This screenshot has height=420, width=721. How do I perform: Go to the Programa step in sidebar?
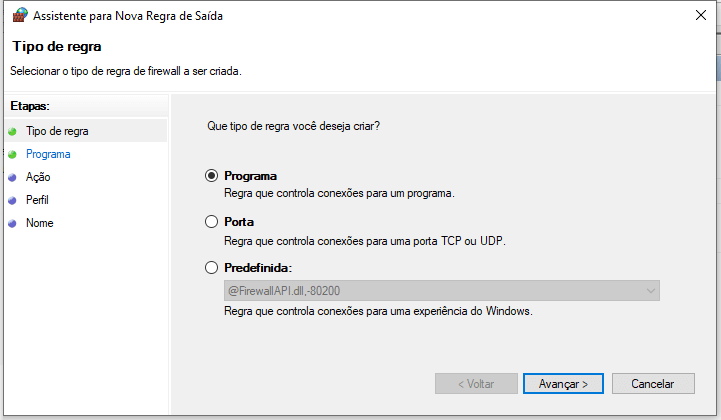point(48,154)
